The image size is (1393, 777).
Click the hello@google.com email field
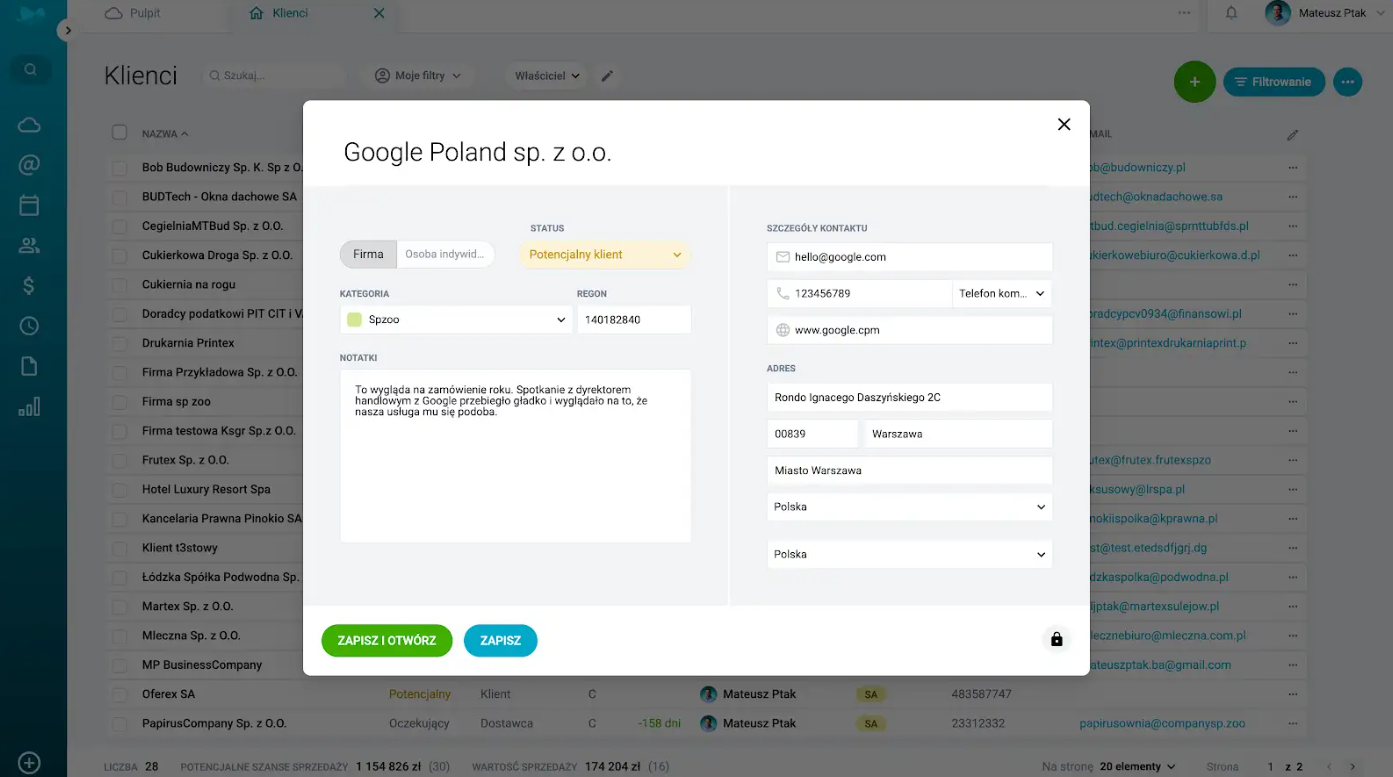[x=909, y=257]
